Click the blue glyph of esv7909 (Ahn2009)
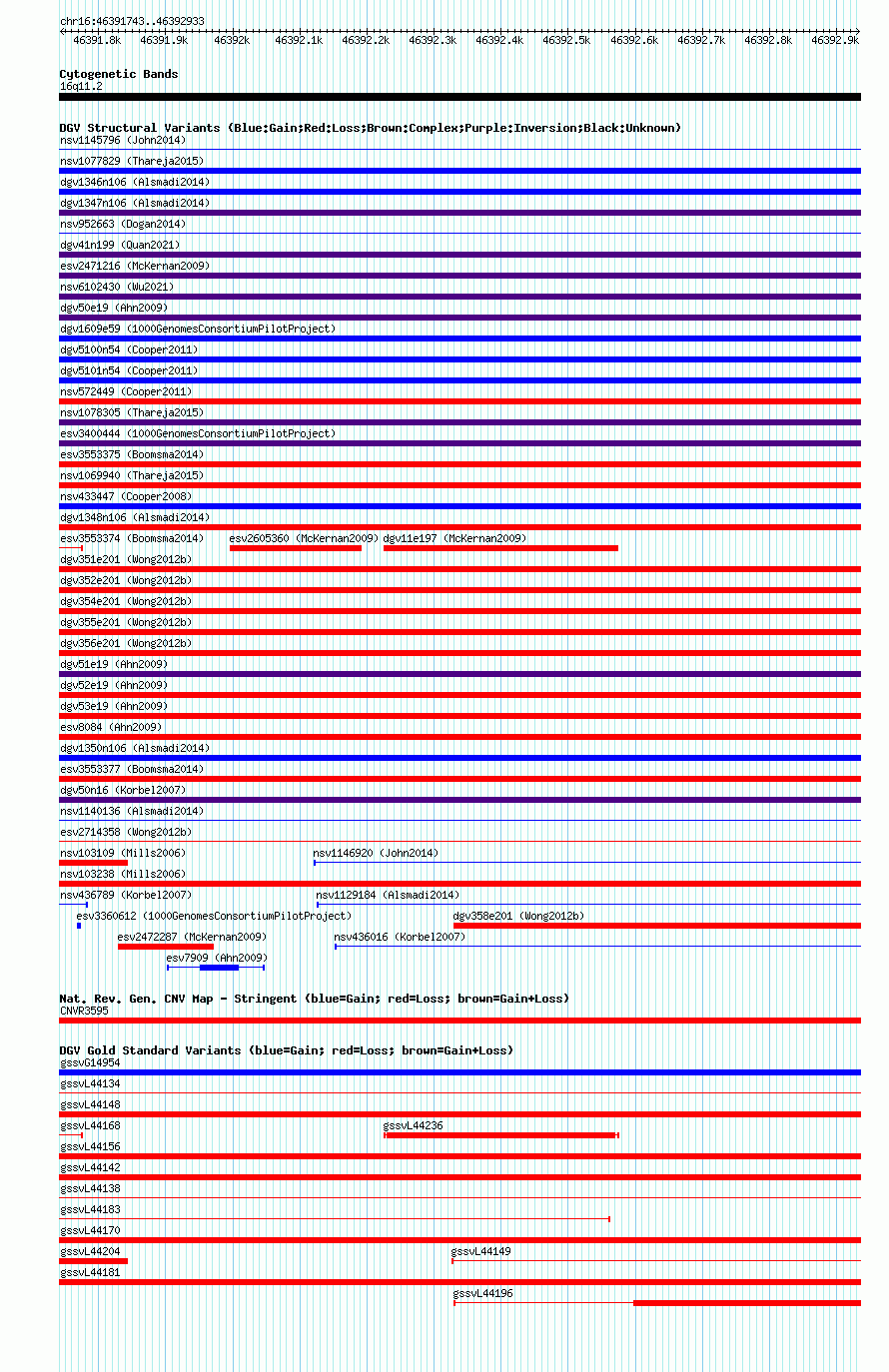The image size is (889, 1372). tap(216, 968)
